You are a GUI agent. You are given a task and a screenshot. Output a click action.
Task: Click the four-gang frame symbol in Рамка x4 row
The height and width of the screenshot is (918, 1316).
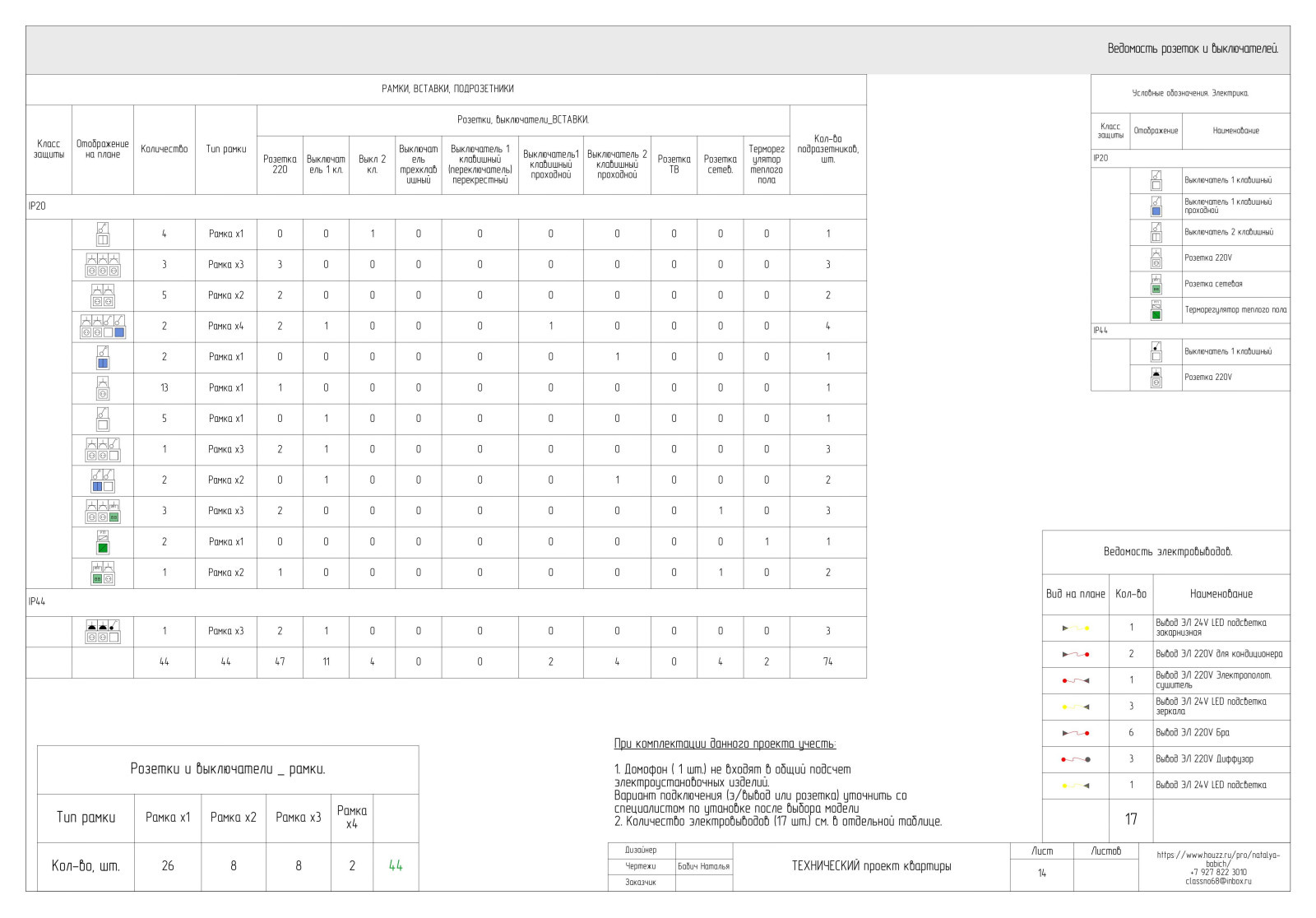[x=103, y=327]
